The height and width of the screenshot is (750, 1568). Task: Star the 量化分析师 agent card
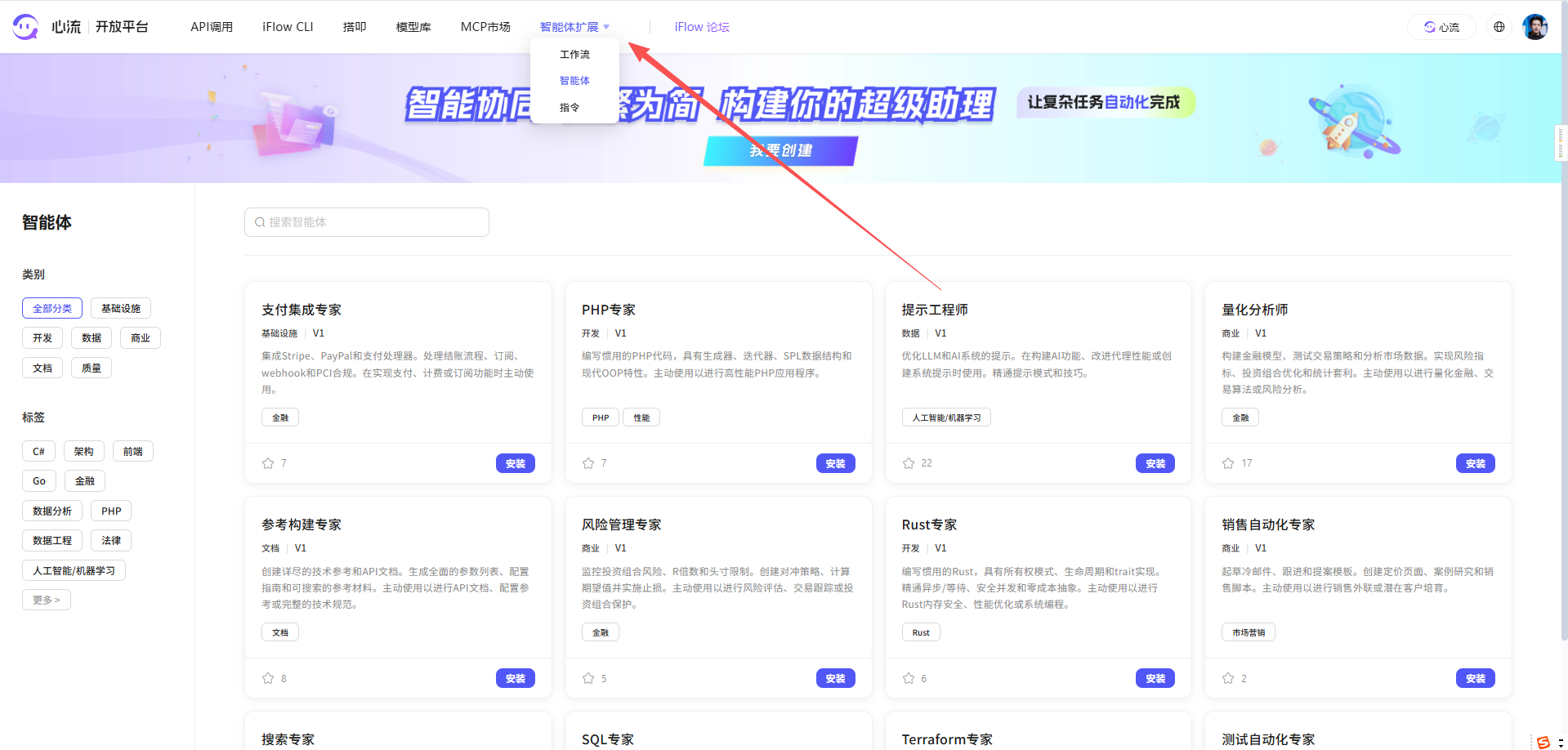1228,463
